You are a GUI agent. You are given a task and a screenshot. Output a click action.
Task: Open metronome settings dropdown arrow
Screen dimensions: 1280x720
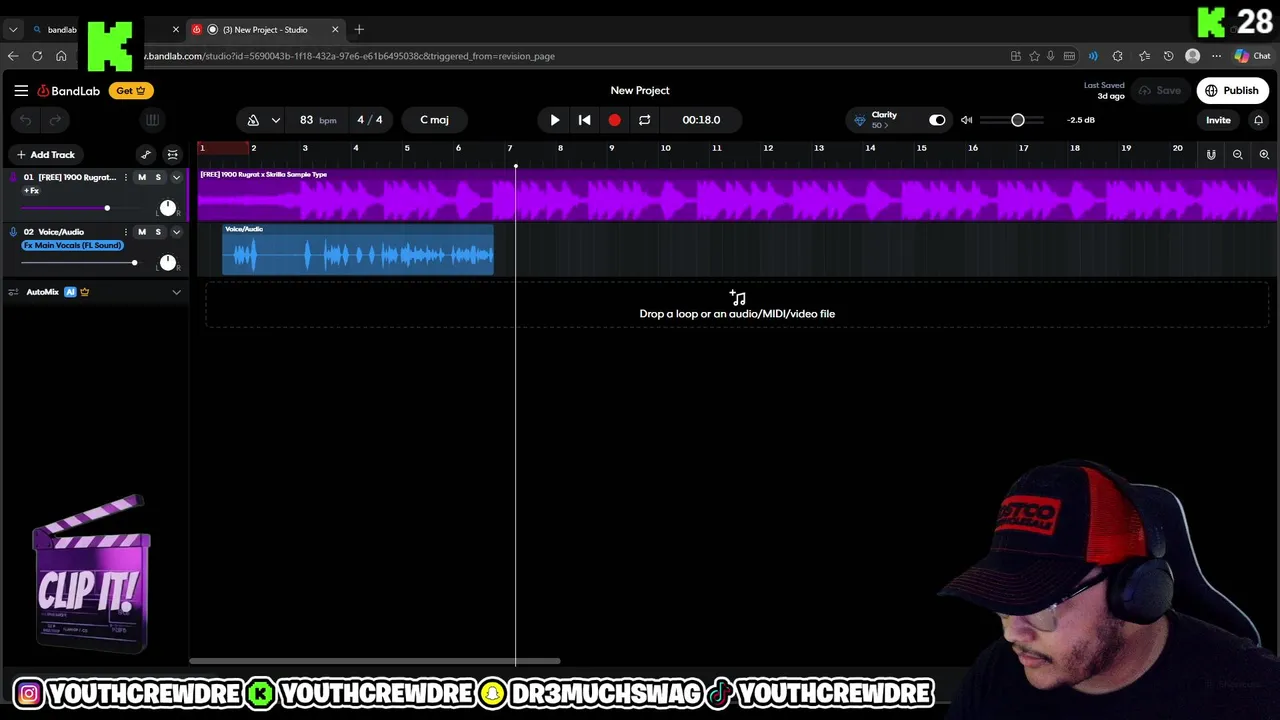[275, 120]
